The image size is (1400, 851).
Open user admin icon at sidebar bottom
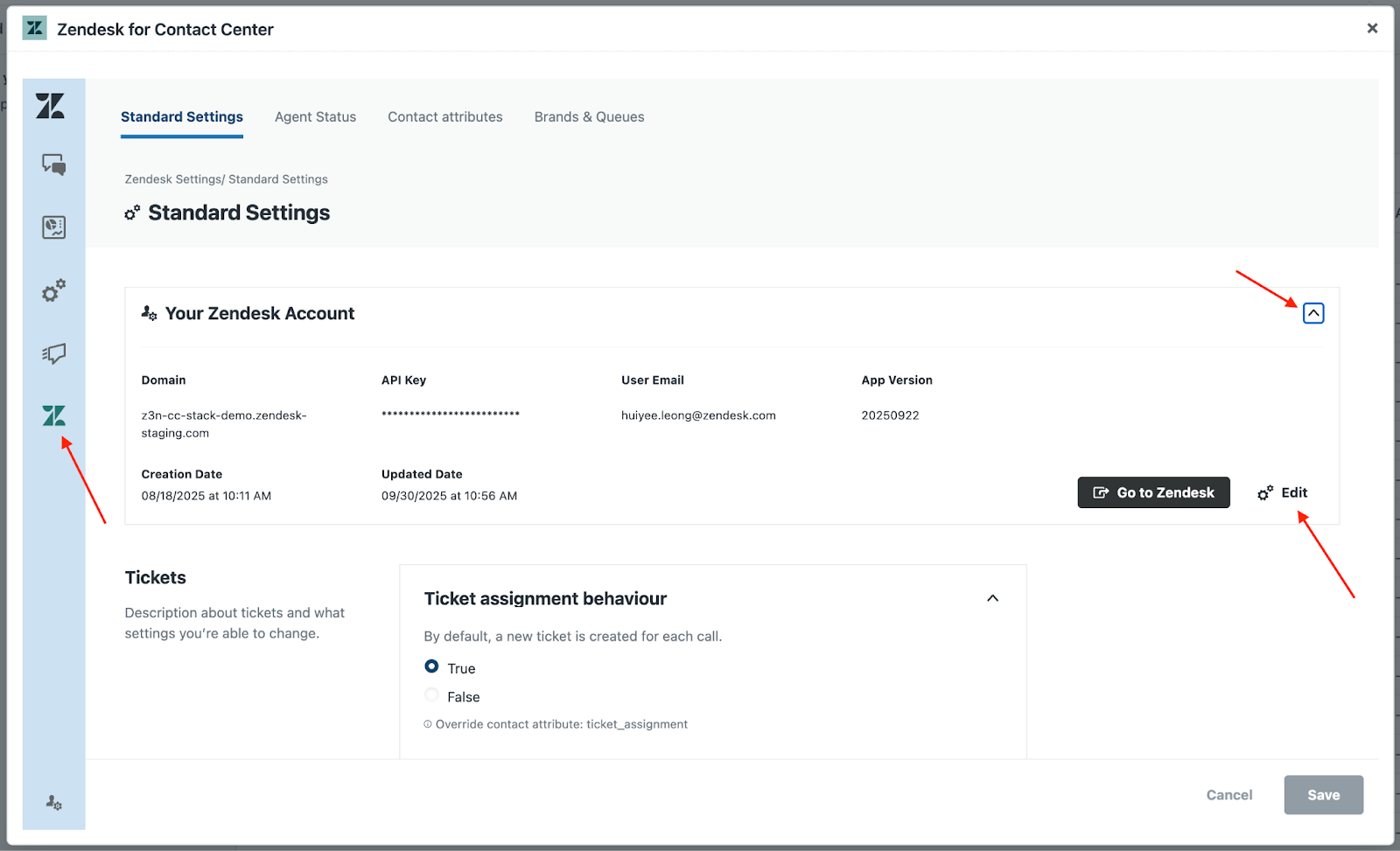click(x=53, y=802)
